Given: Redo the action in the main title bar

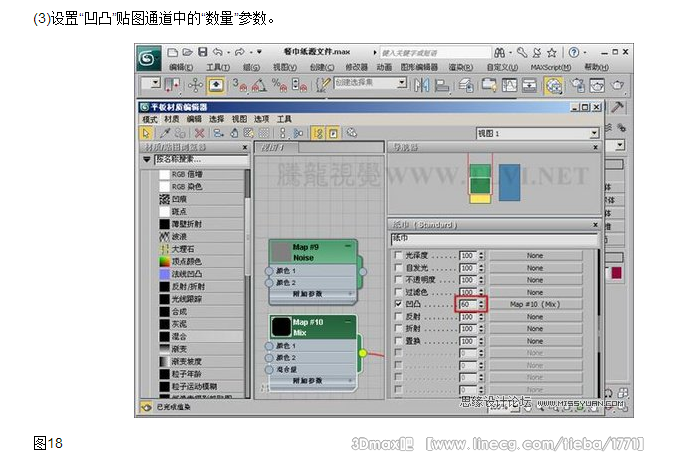Looking at the screenshot, I should point(239,52).
